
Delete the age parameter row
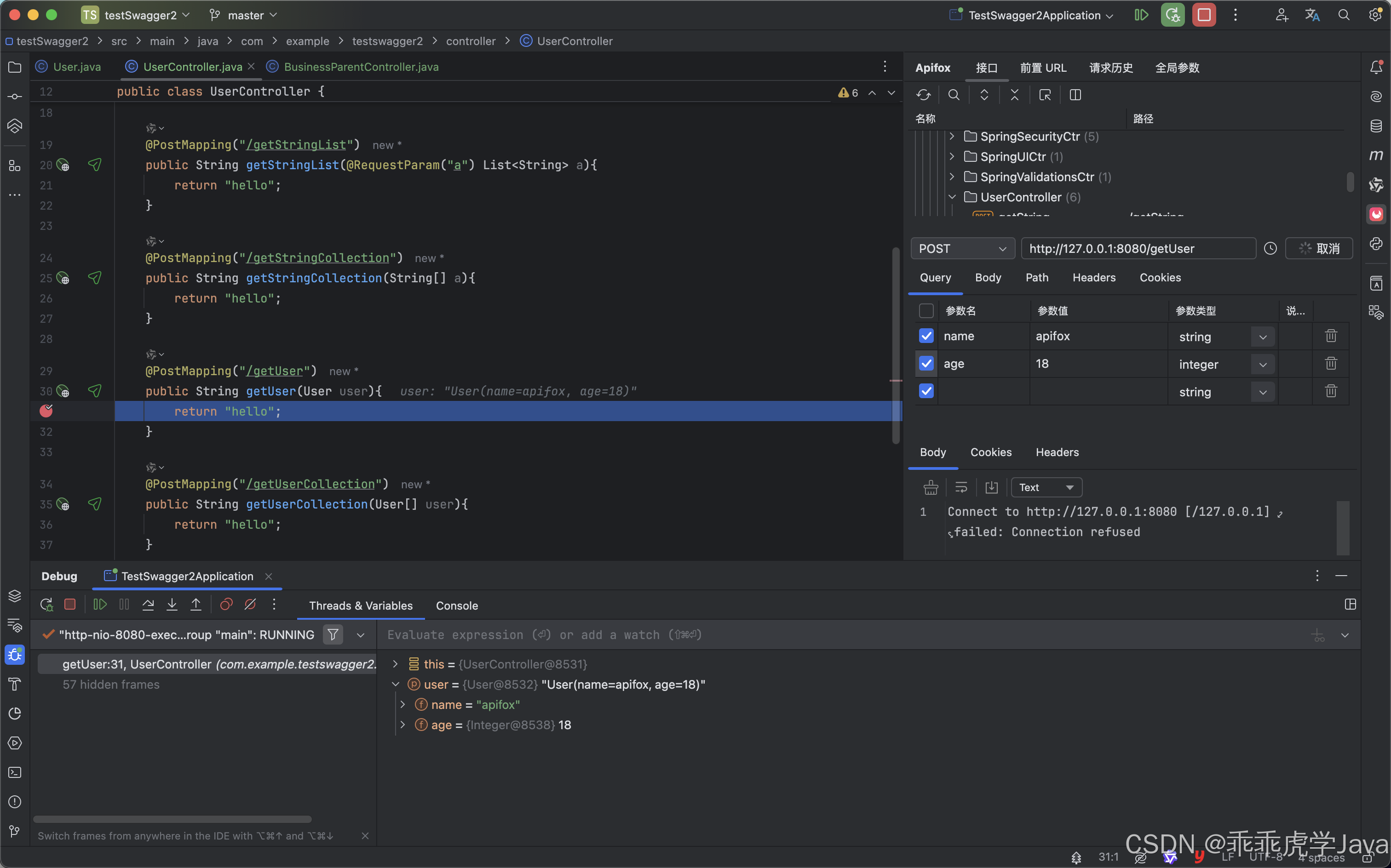pyautogui.click(x=1331, y=364)
